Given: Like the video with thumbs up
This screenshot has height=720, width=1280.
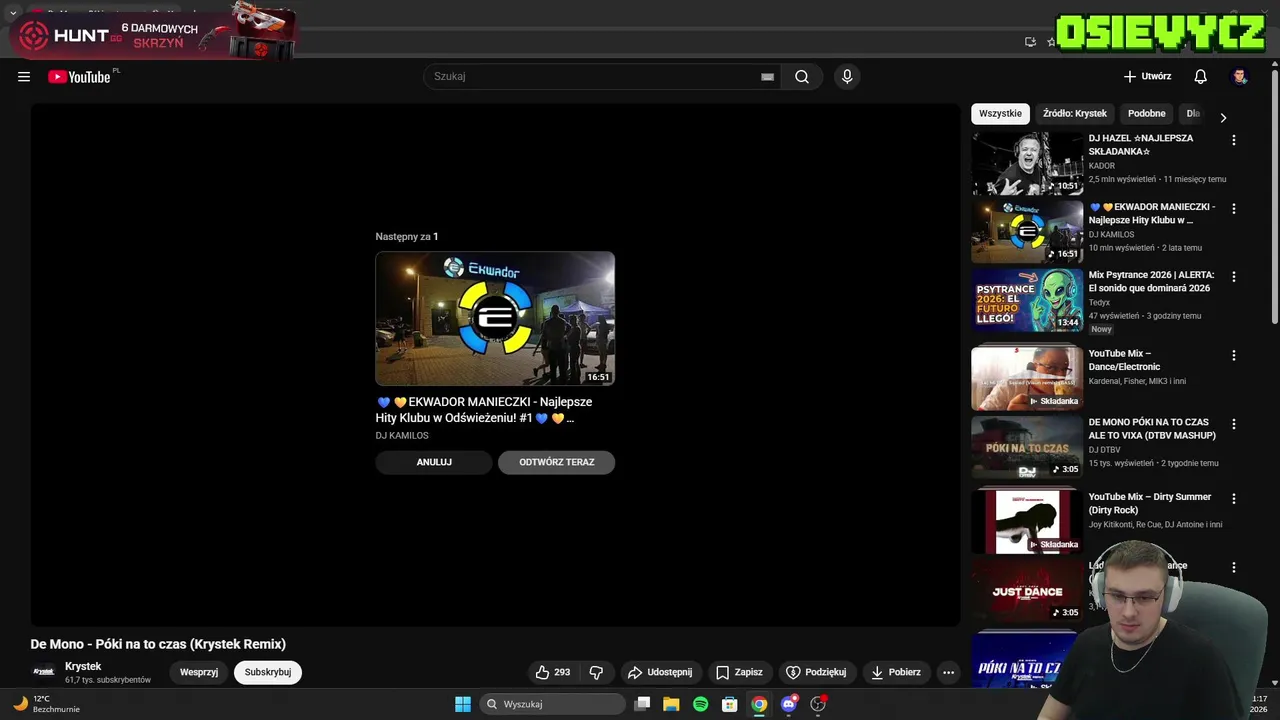Looking at the screenshot, I should click(x=552, y=672).
